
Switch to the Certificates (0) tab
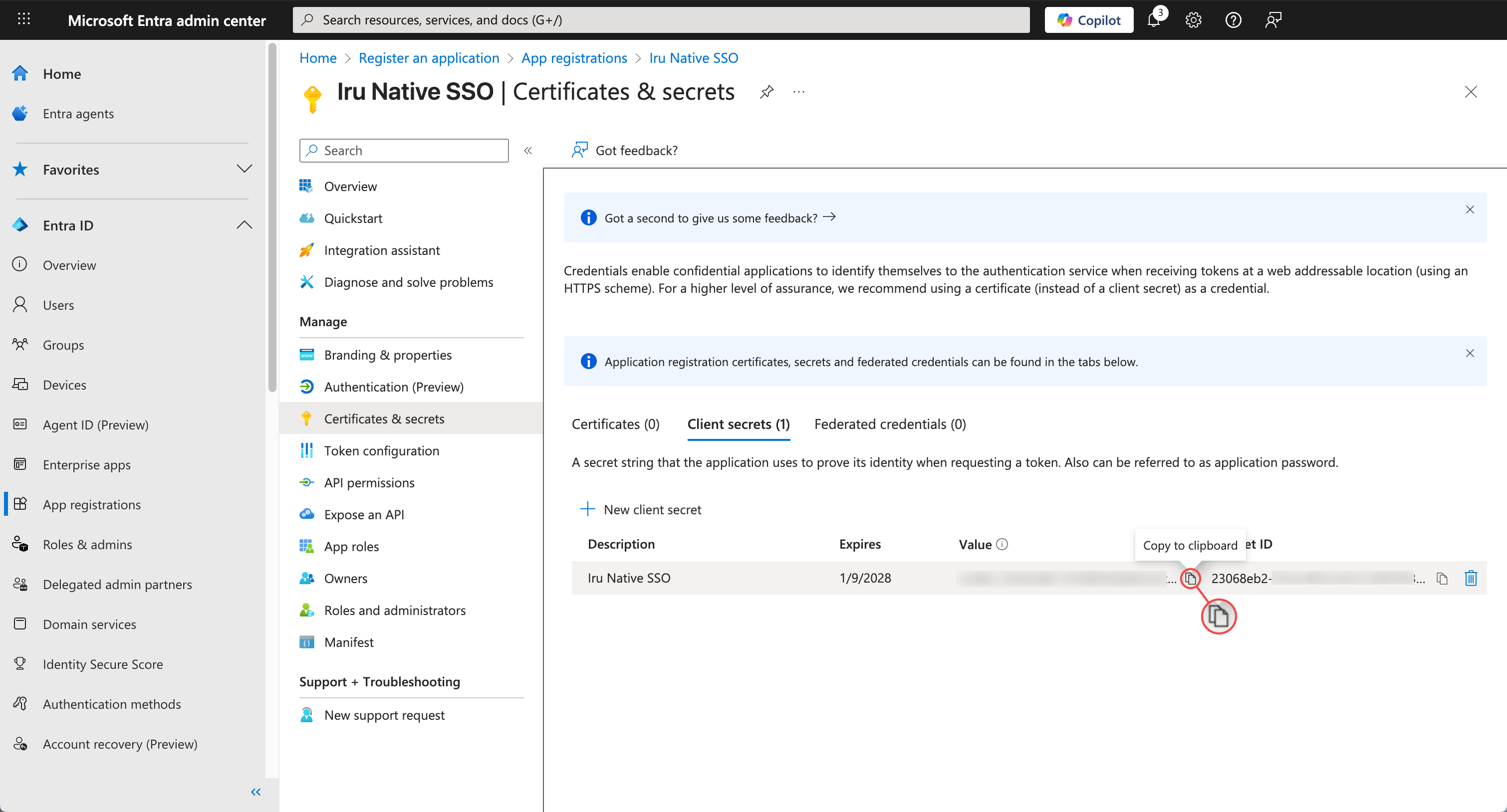[615, 424]
